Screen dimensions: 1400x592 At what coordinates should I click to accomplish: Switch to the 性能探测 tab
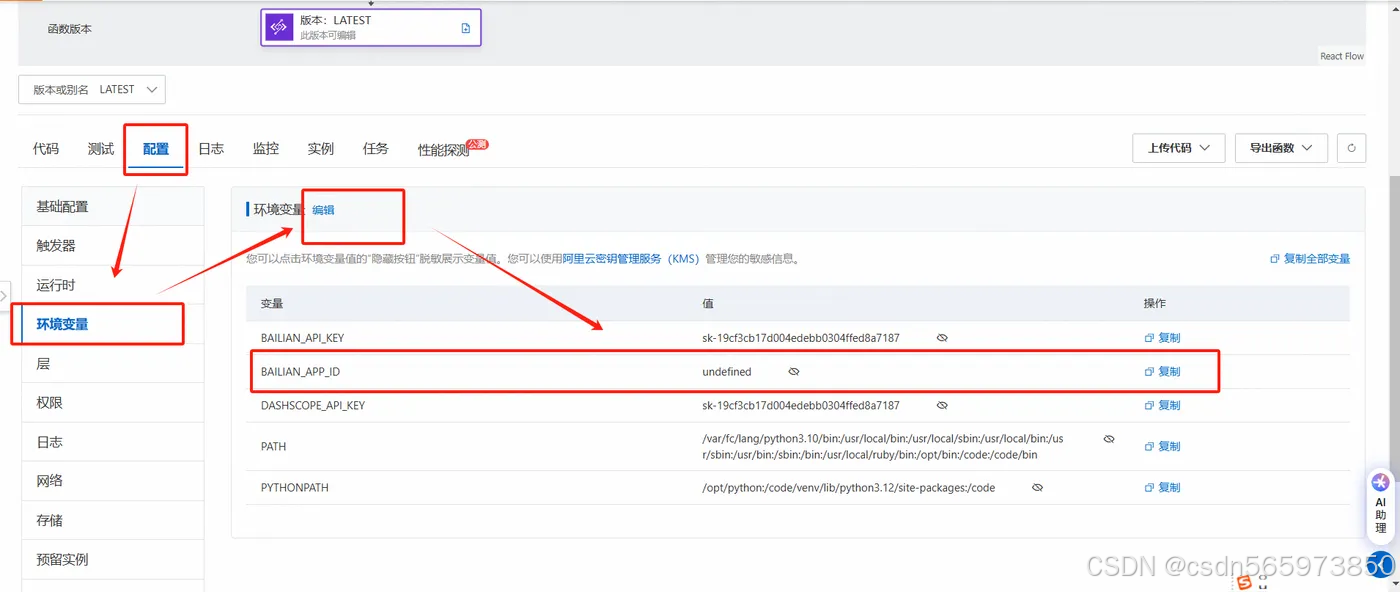pos(444,150)
